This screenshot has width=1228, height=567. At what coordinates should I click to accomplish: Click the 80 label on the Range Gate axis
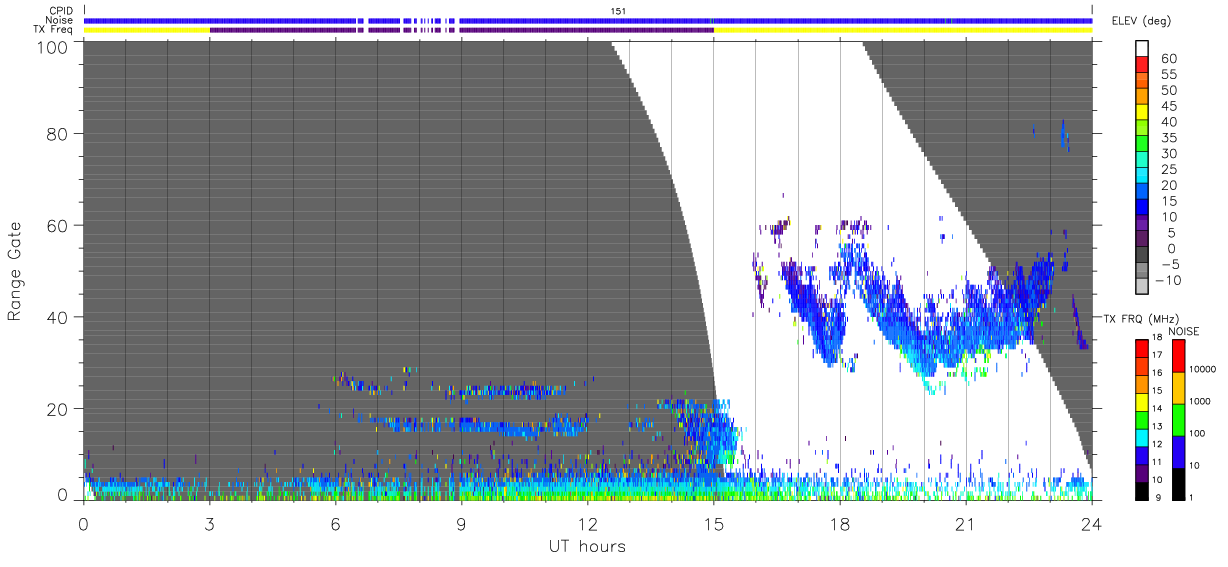coord(58,133)
